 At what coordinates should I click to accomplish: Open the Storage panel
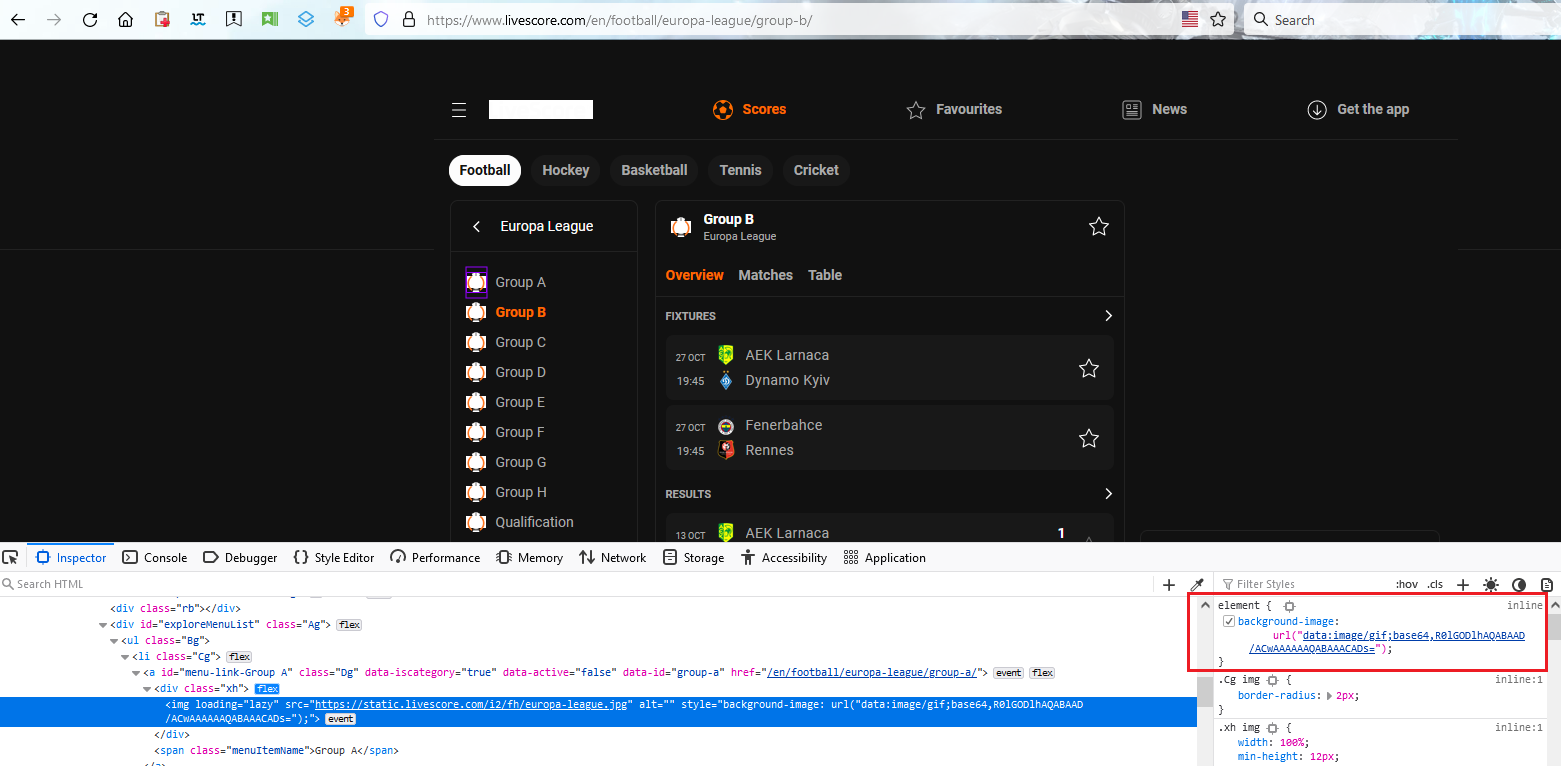(693, 558)
